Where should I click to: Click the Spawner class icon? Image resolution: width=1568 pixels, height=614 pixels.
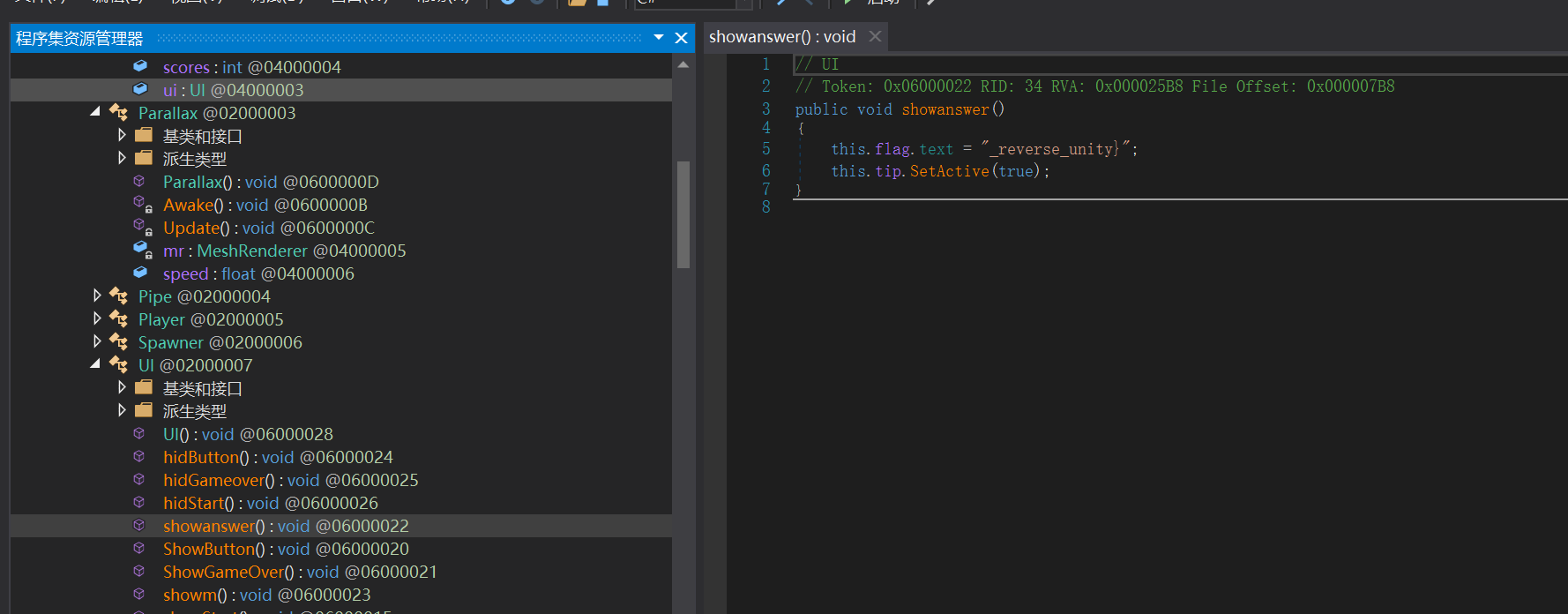(x=119, y=342)
